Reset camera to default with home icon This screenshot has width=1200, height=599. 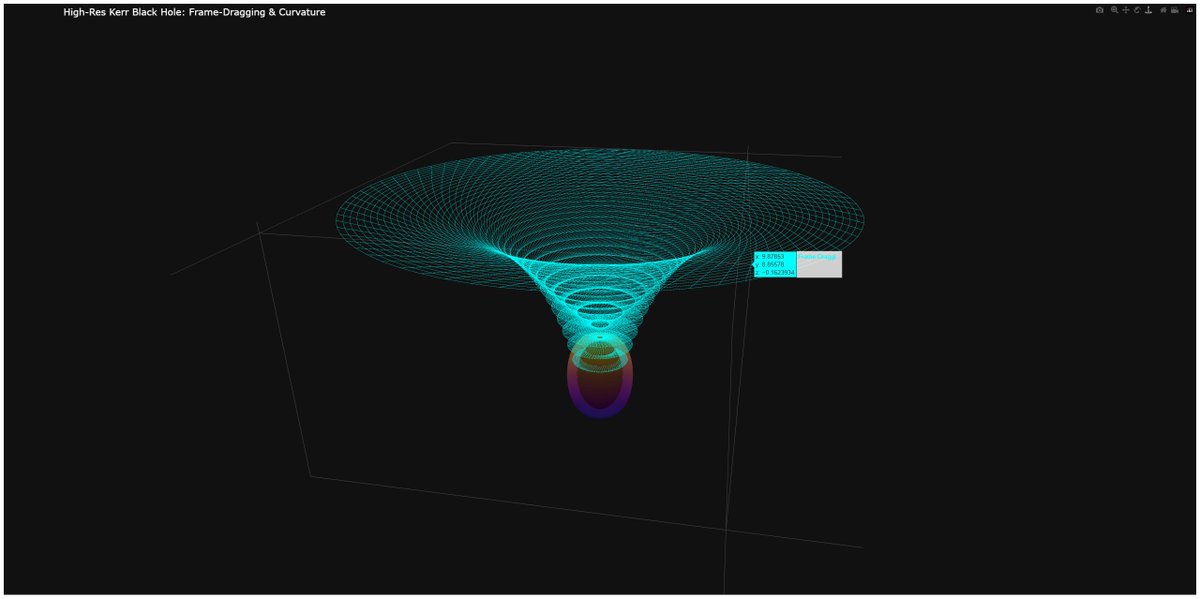click(x=1163, y=10)
